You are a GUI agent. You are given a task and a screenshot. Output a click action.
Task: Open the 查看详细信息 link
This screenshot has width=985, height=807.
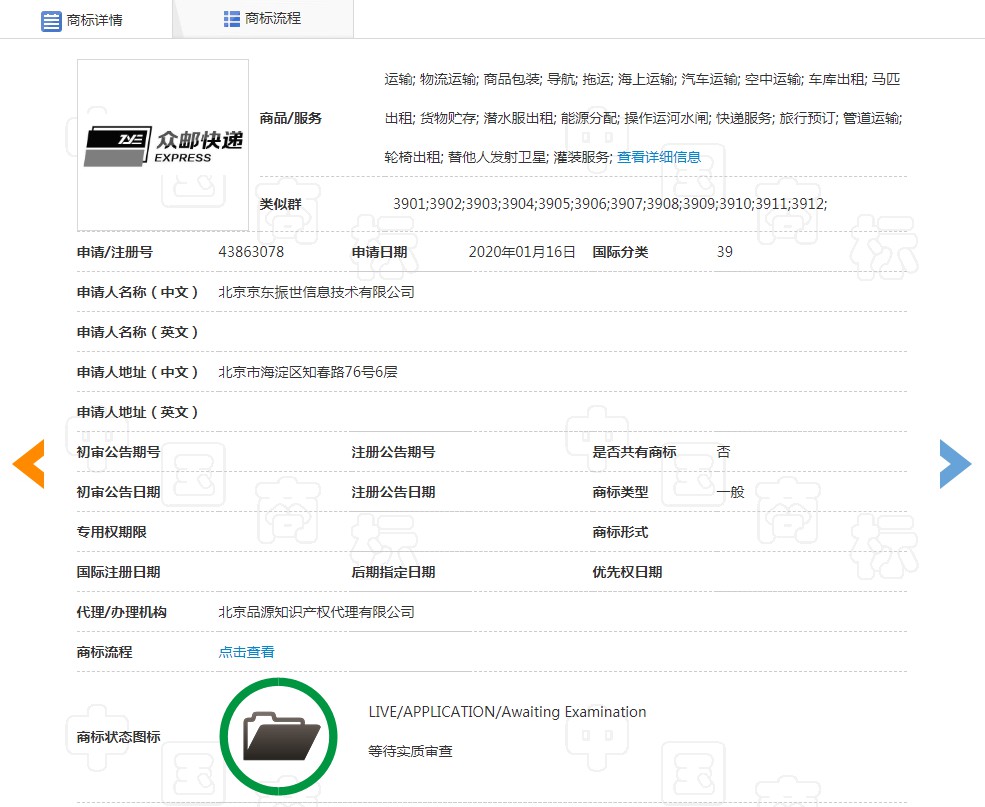659,157
